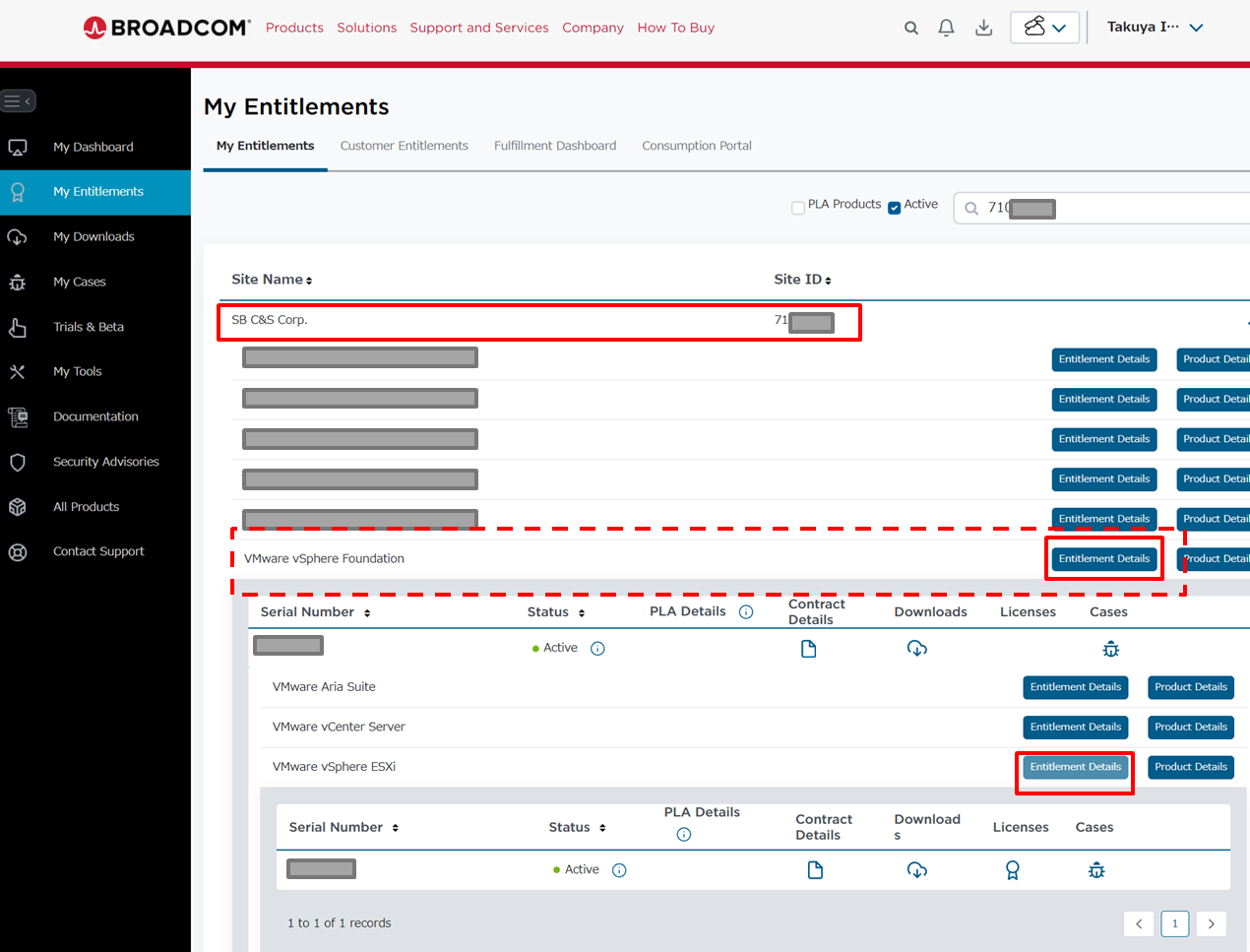Image resolution: width=1250 pixels, height=952 pixels.
Task: Click Cases bug icon in ESXi row
Action: click(1096, 870)
